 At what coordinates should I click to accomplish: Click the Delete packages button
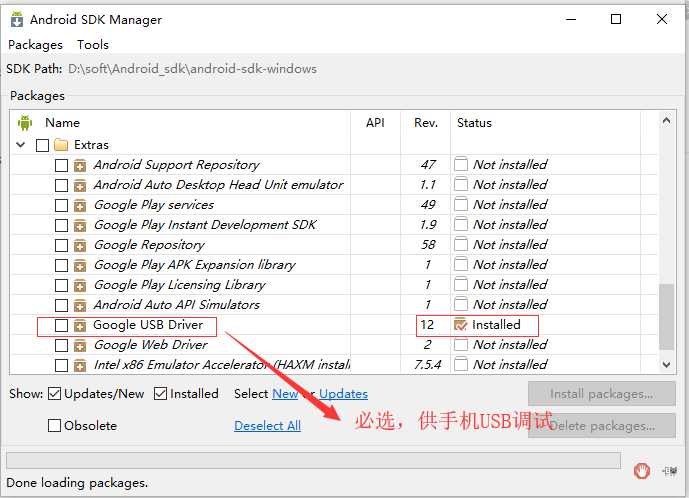(602, 425)
